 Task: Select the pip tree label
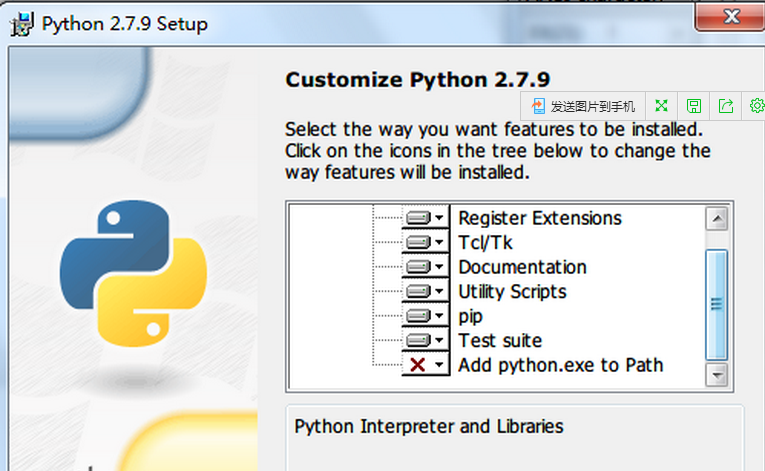(470, 317)
